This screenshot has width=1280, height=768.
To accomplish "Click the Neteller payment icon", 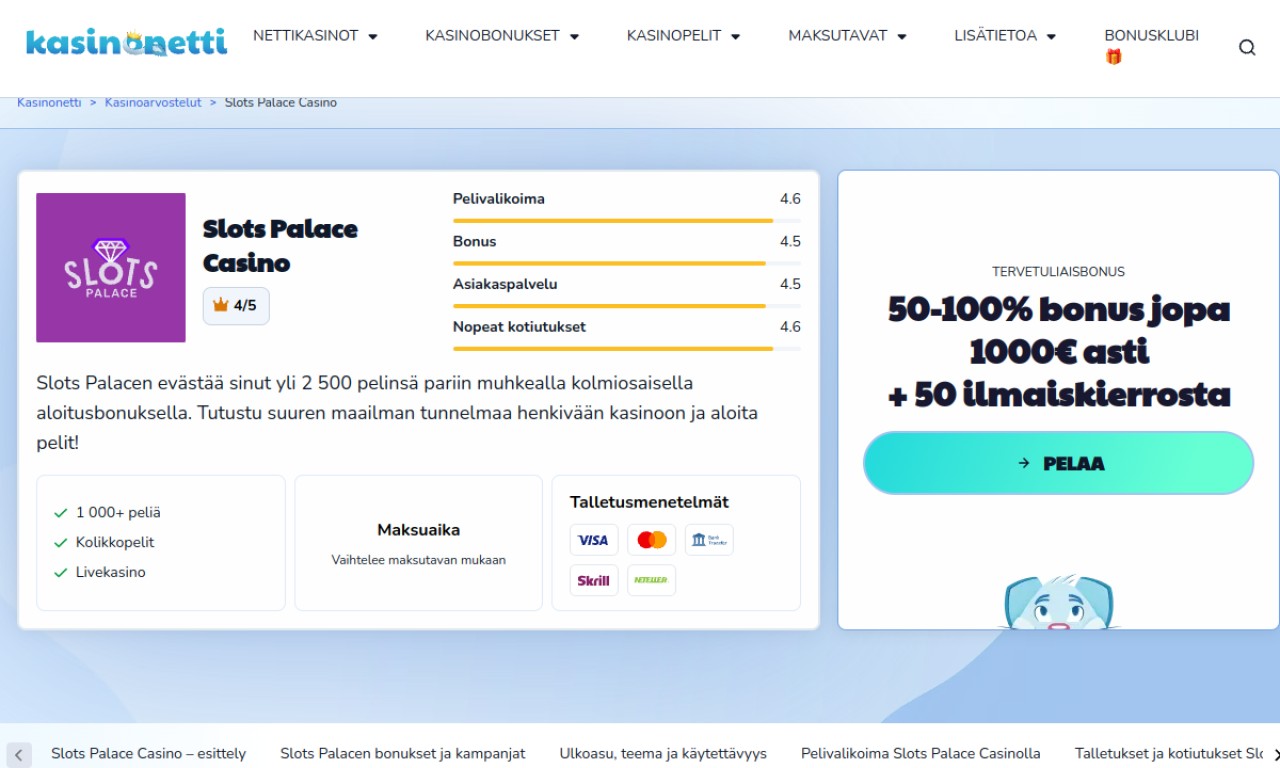I will click(x=652, y=580).
